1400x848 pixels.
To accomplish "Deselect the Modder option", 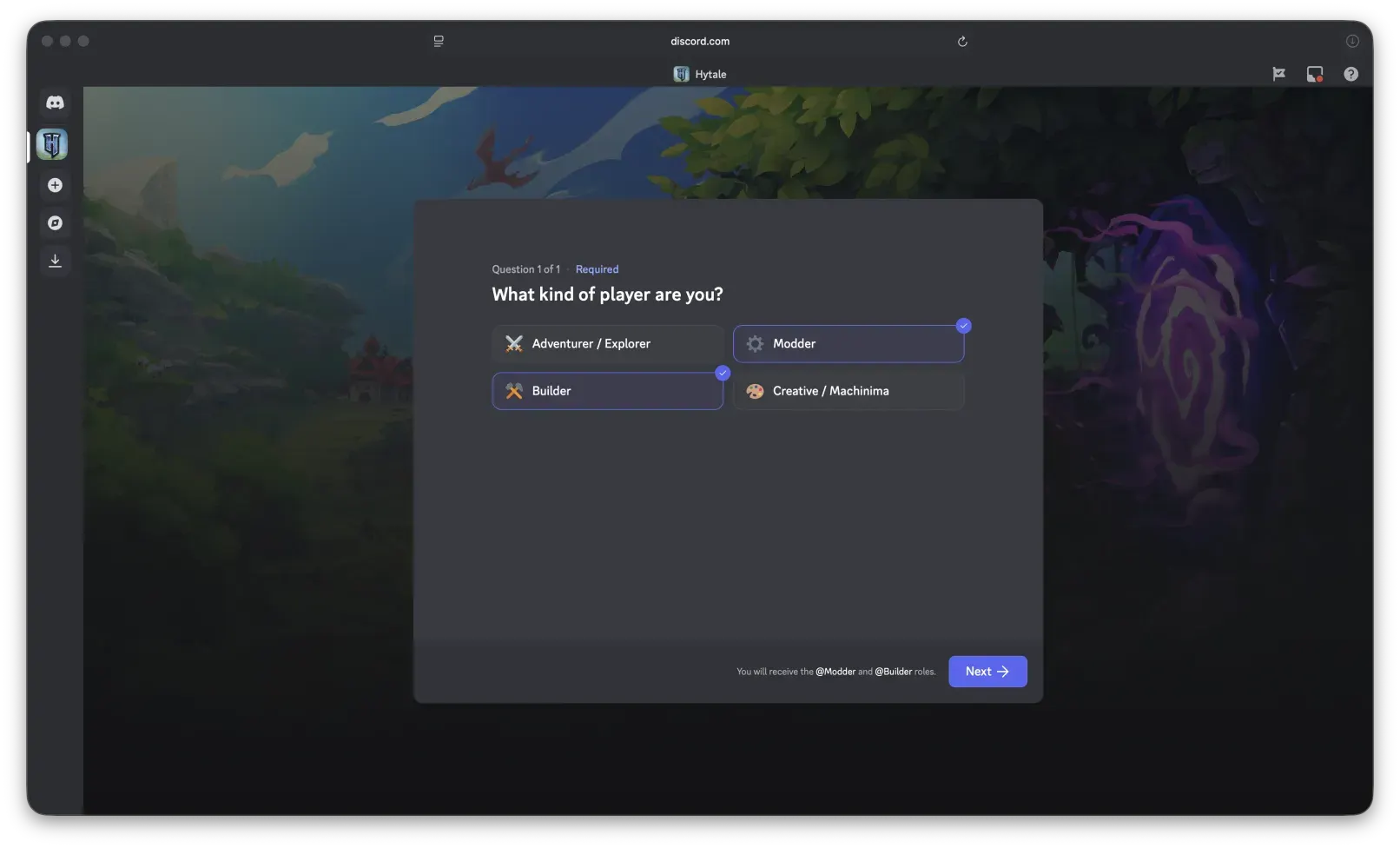I will tap(848, 344).
